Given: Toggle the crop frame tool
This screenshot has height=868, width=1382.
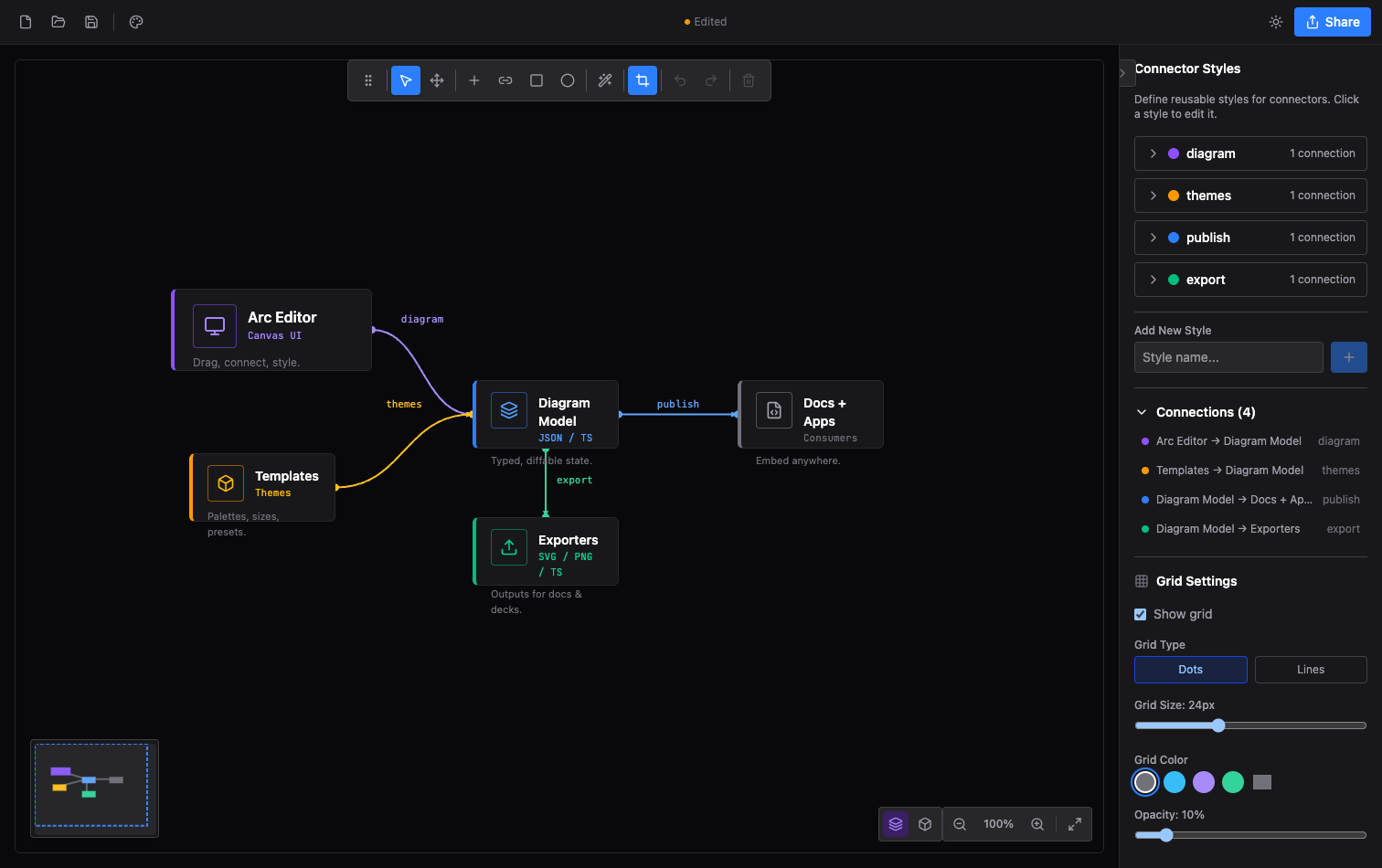Looking at the screenshot, I should pos(643,80).
